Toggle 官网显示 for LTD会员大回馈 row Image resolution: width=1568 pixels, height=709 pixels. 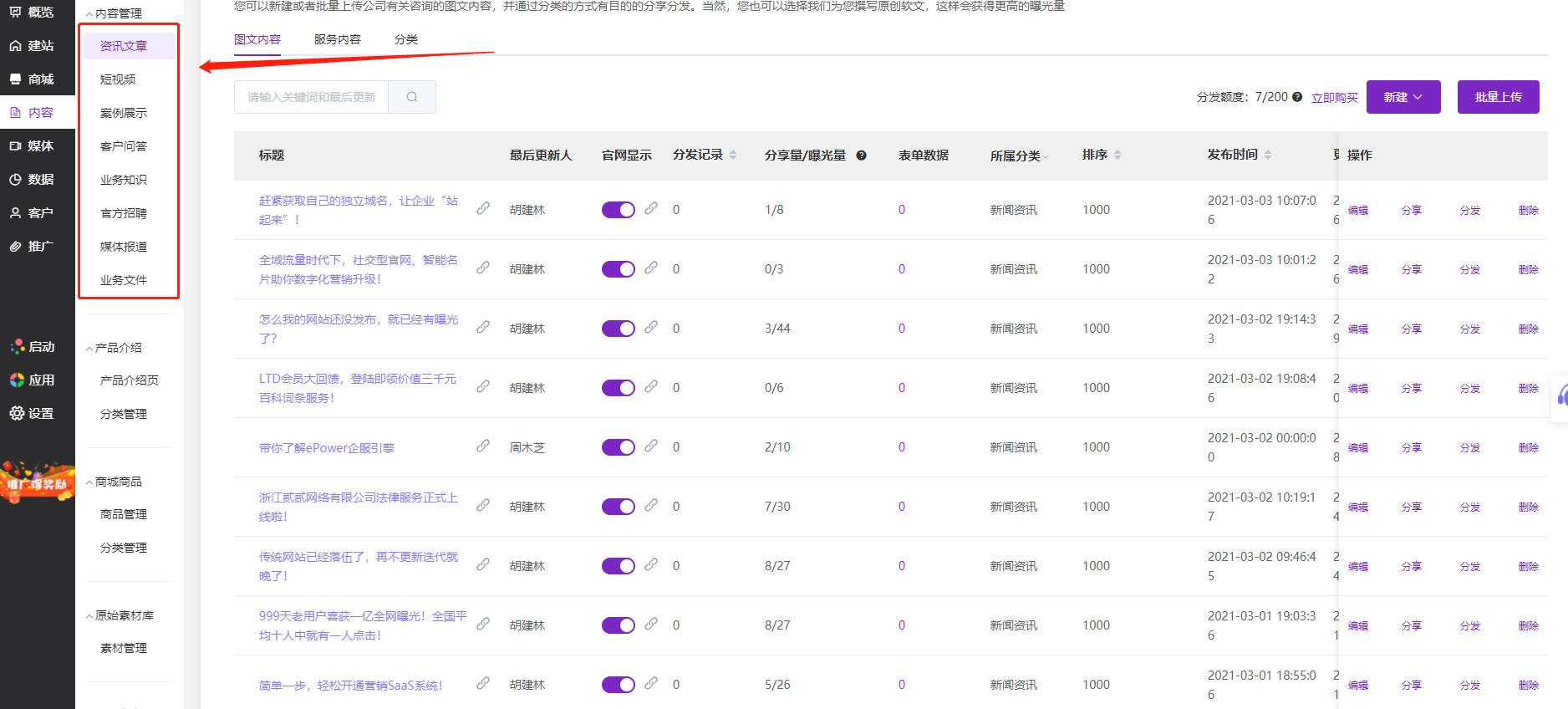619,388
